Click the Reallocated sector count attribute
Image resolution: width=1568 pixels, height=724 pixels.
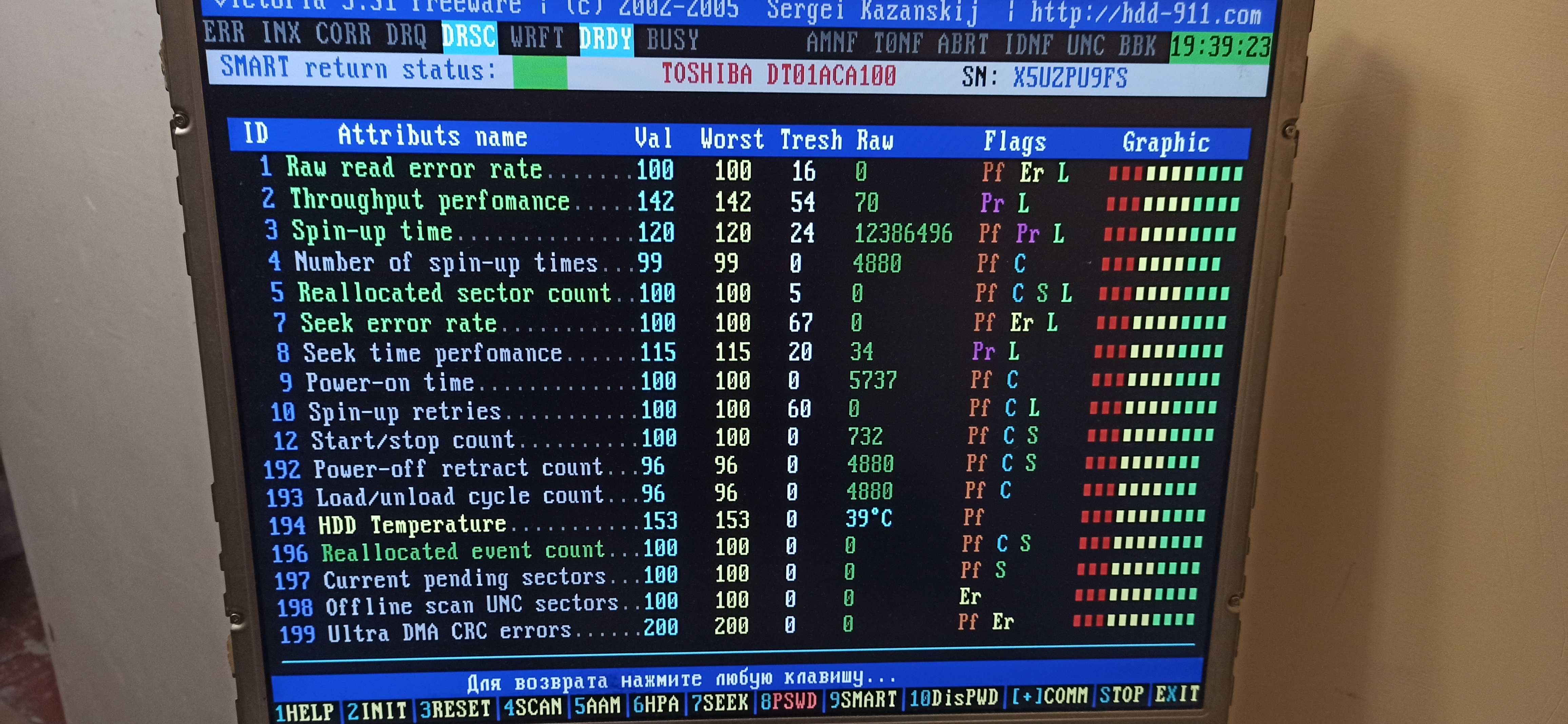point(454,293)
